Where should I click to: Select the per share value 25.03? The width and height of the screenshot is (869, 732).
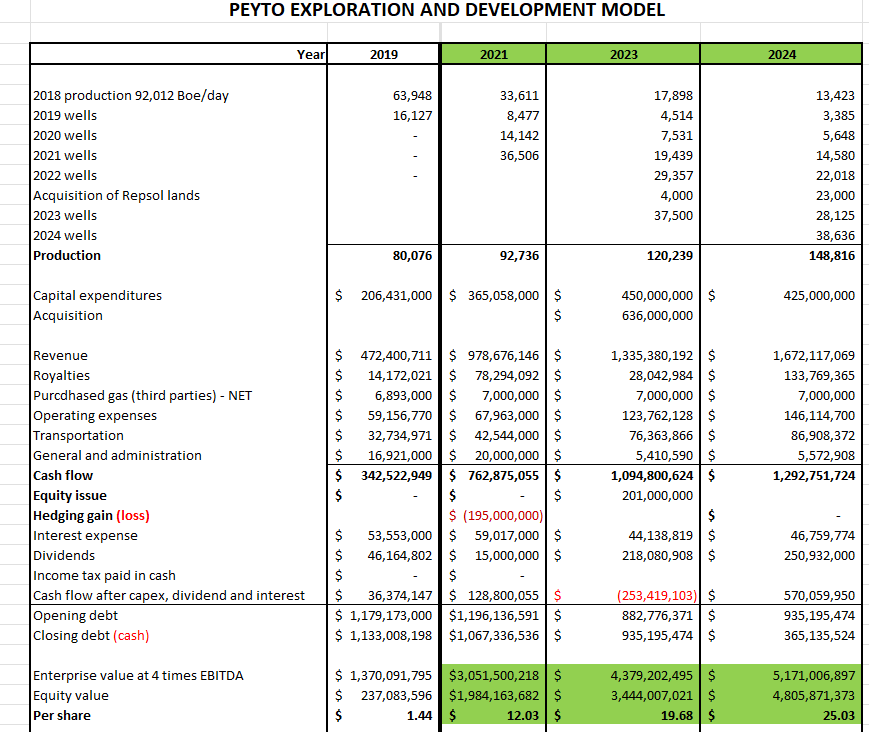(839, 715)
